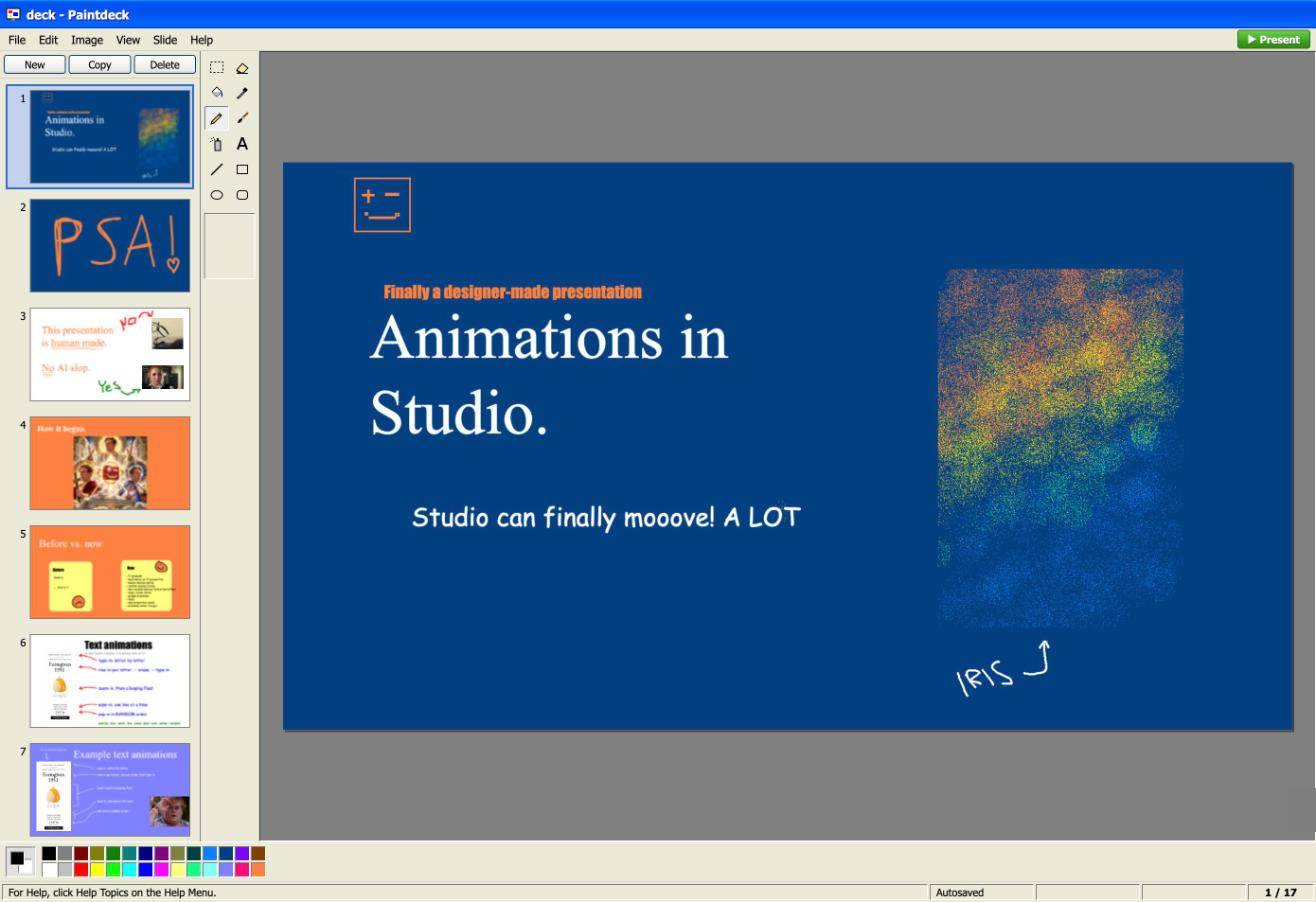This screenshot has height=902, width=1316.
Task: Click the Copy slide button
Action: coord(100,64)
